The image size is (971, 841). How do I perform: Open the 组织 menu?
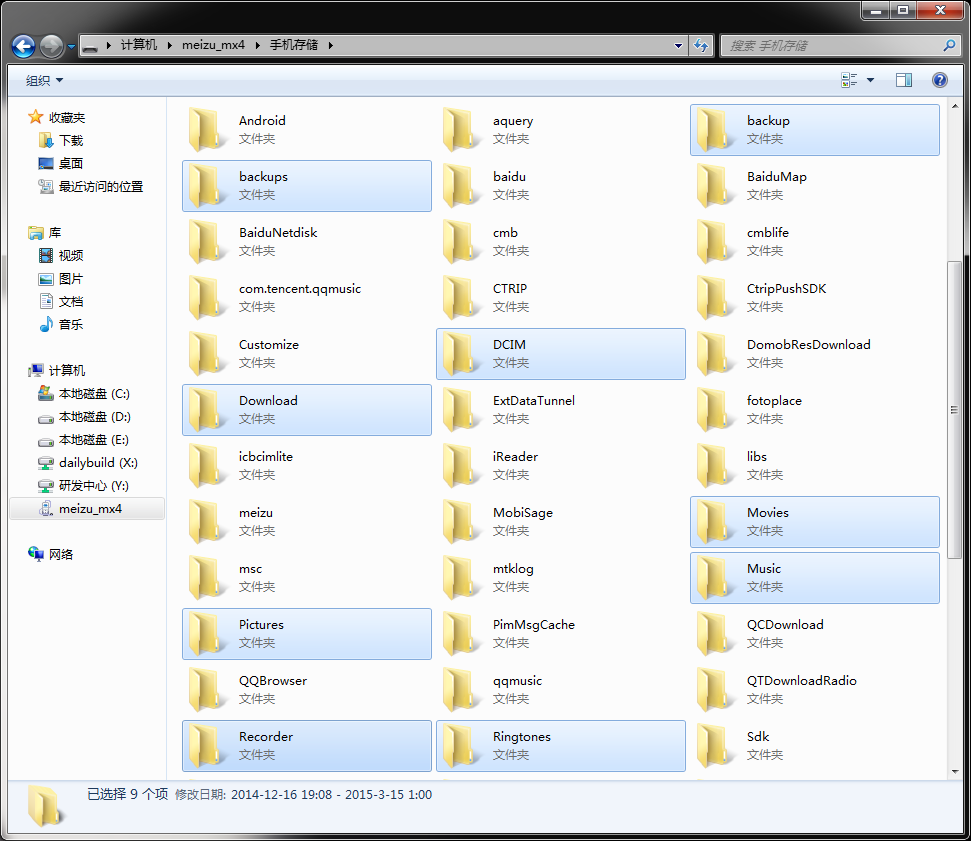[45, 80]
